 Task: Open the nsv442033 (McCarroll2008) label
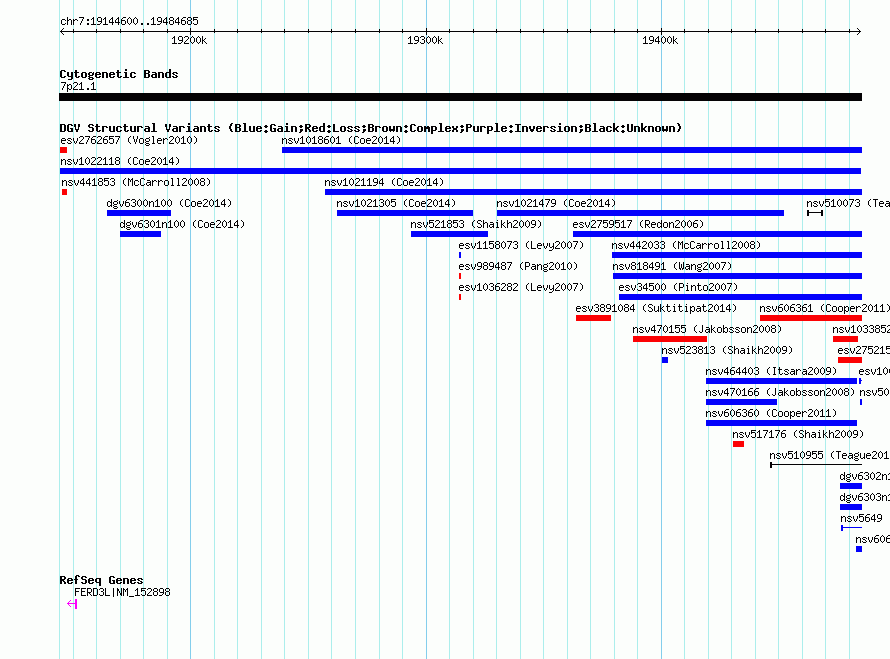point(686,245)
